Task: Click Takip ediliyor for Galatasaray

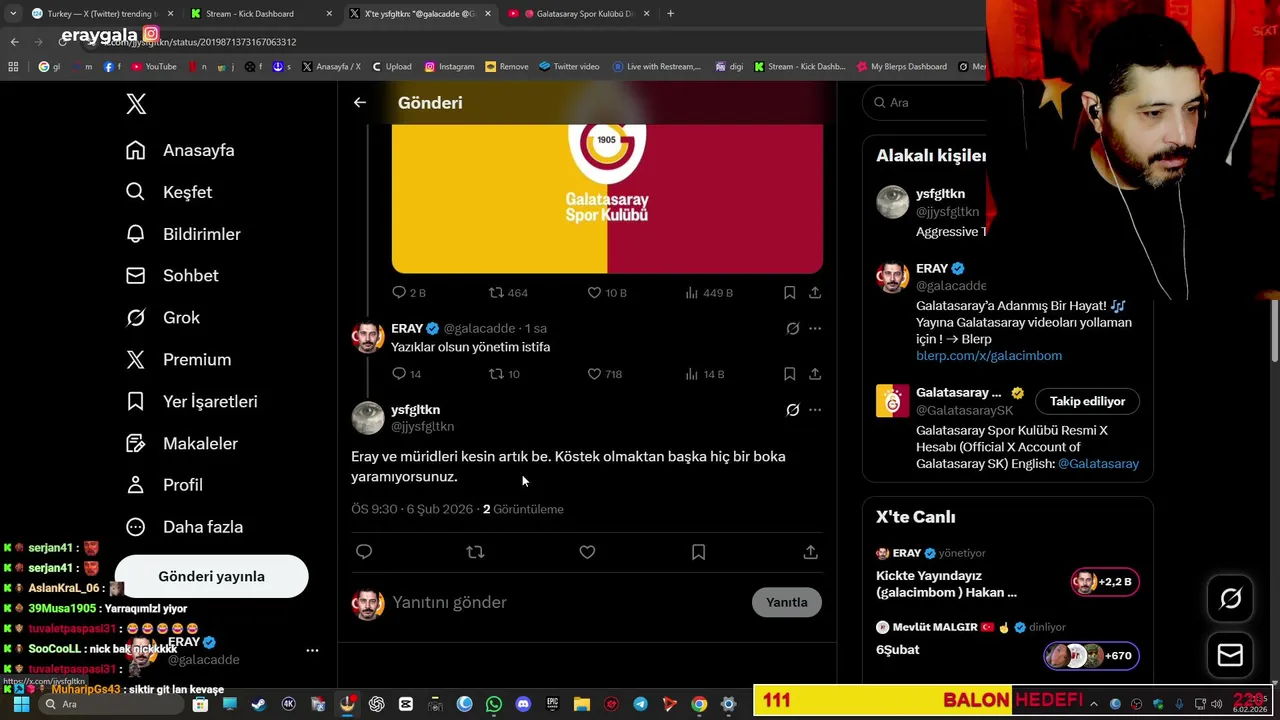Action: [1087, 401]
